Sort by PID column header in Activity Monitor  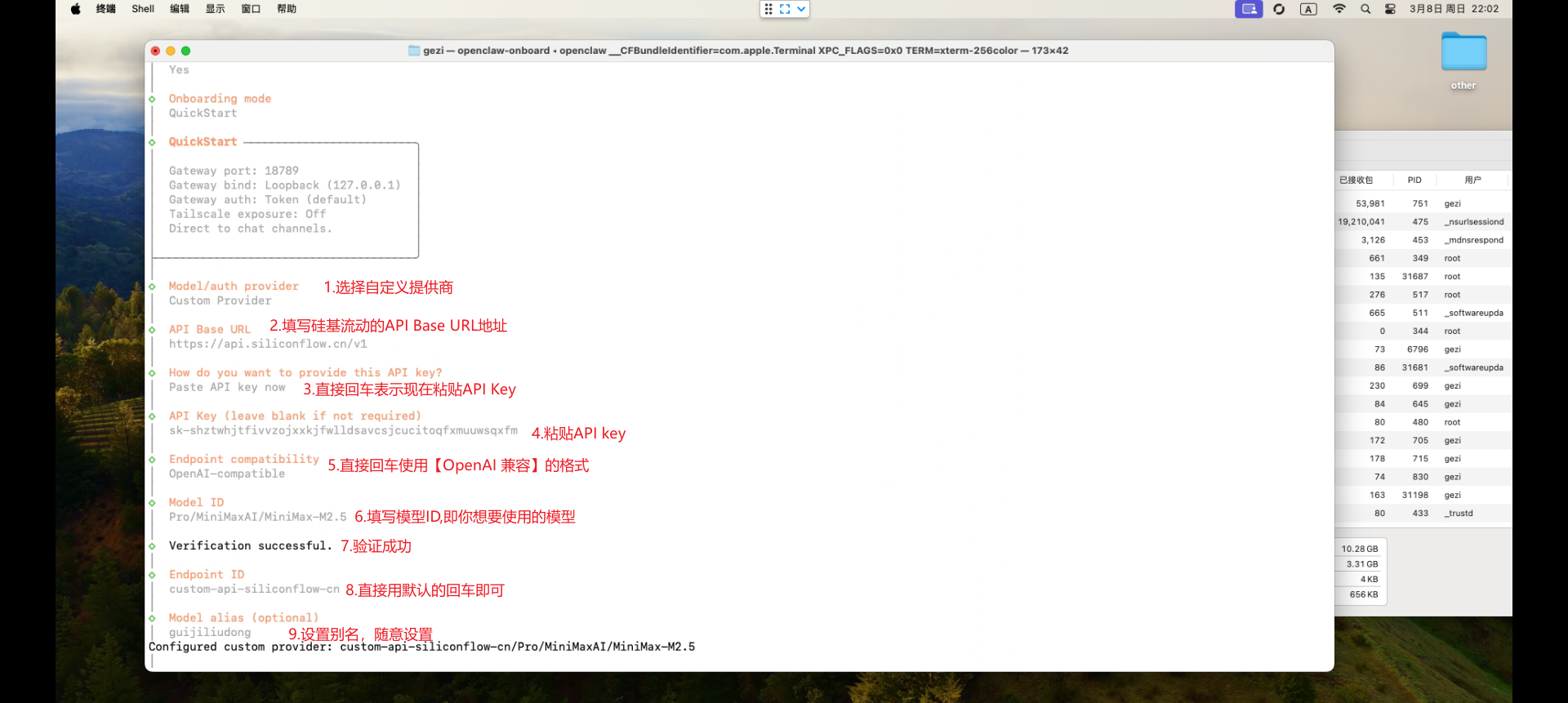point(1414,180)
